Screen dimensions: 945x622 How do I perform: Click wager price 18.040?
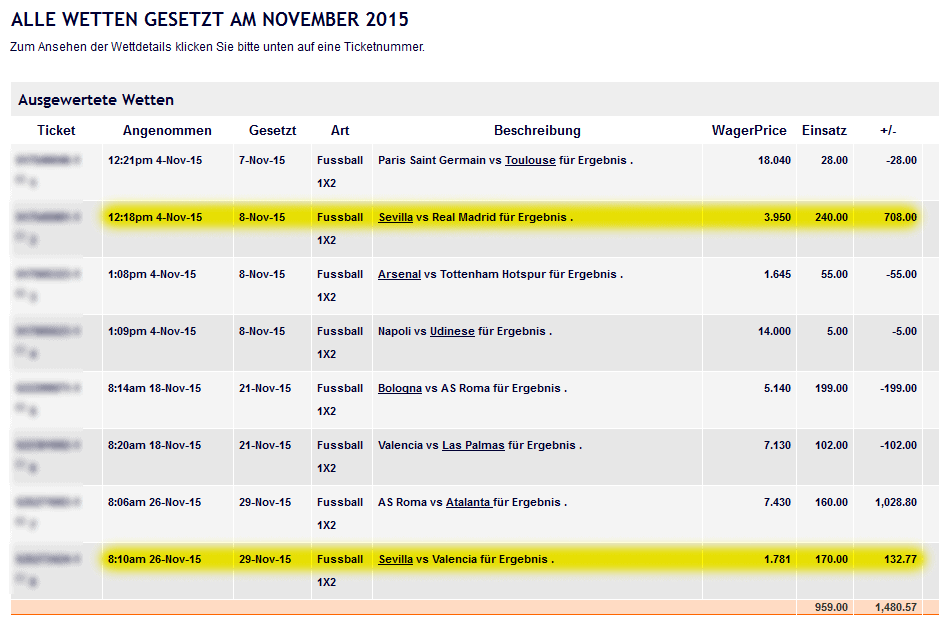(x=774, y=160)
